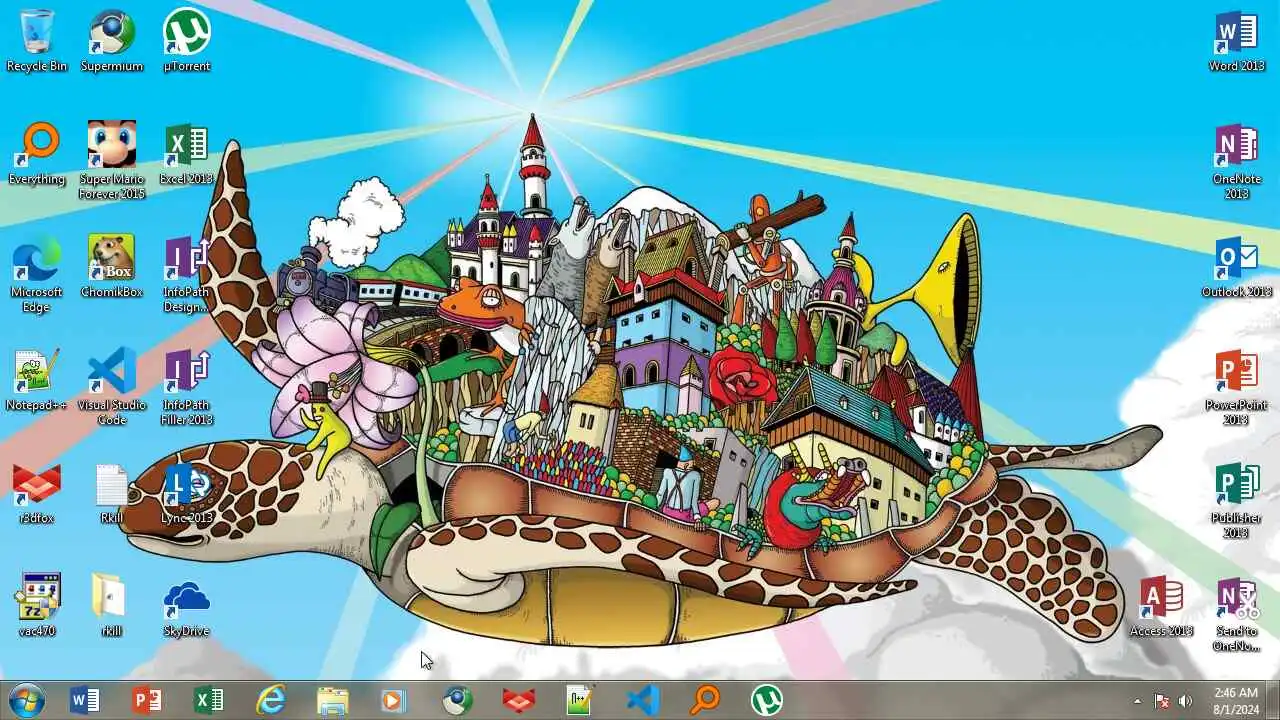Image resolution: width=1280 pixels, height=720 pixels.
Task: Select the Notepad++ desktop shortcut
Action: coord(37,379)
